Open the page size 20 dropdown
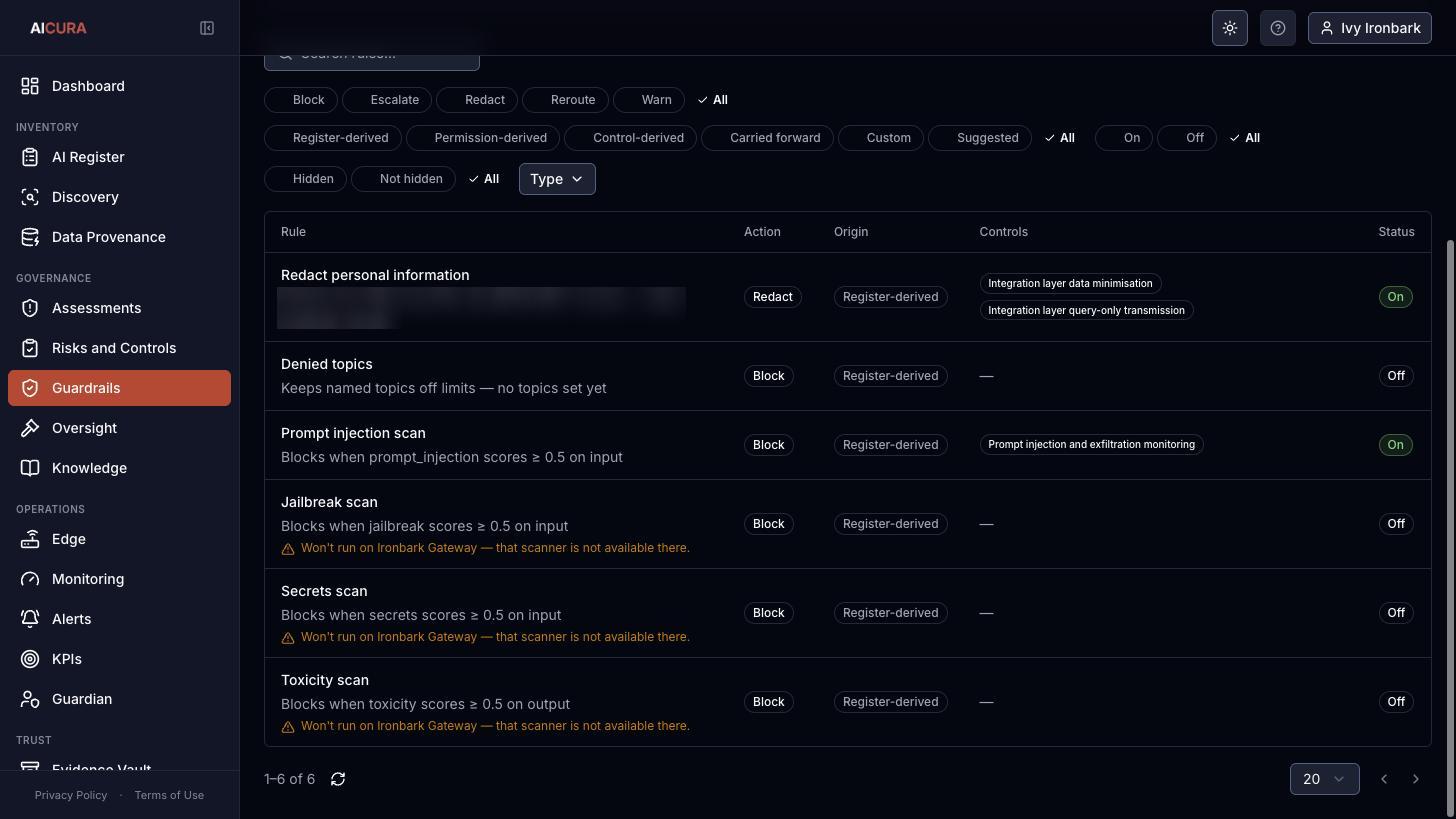Screen dimensions: 1456x819 tap(1324, 779)
